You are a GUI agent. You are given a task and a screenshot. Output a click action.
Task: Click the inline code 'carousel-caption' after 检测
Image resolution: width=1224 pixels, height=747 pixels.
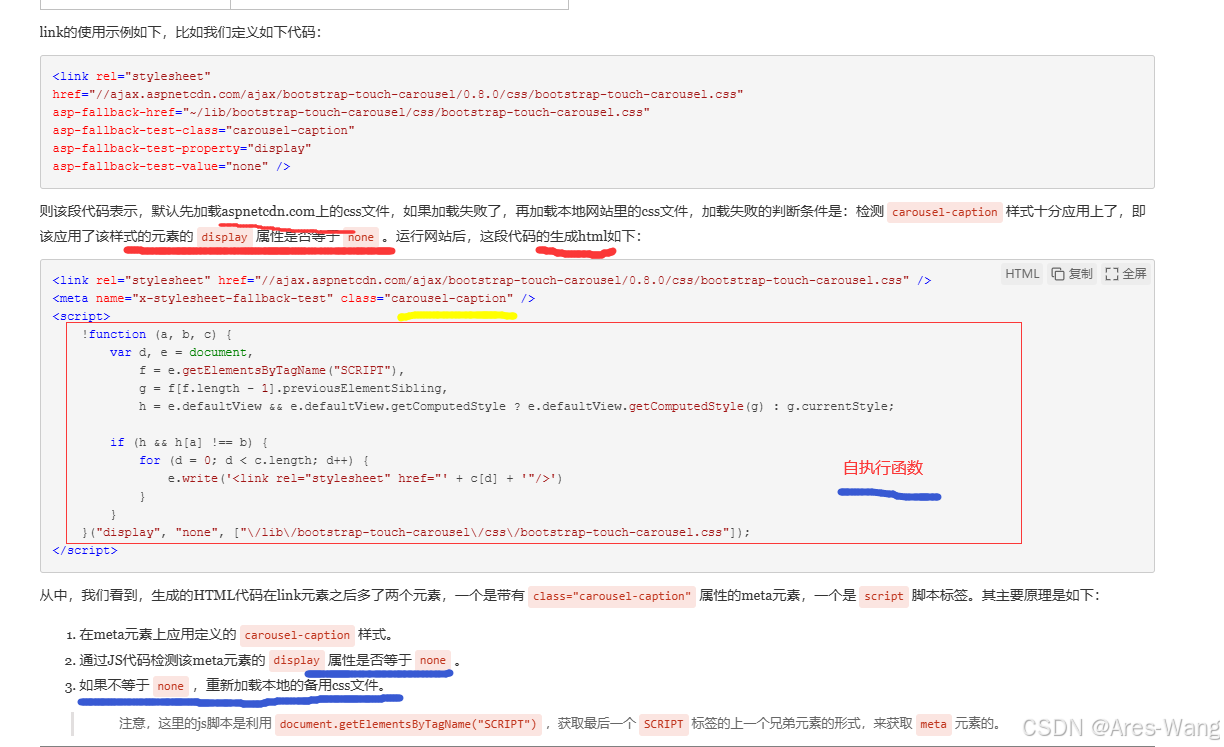pos(945,212)
